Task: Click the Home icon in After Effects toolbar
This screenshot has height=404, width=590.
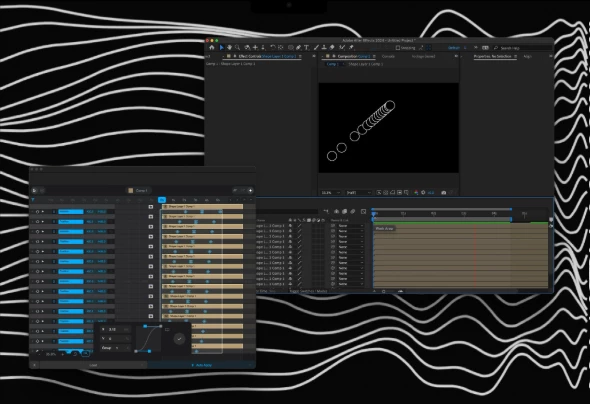Action: coord(211,48)
